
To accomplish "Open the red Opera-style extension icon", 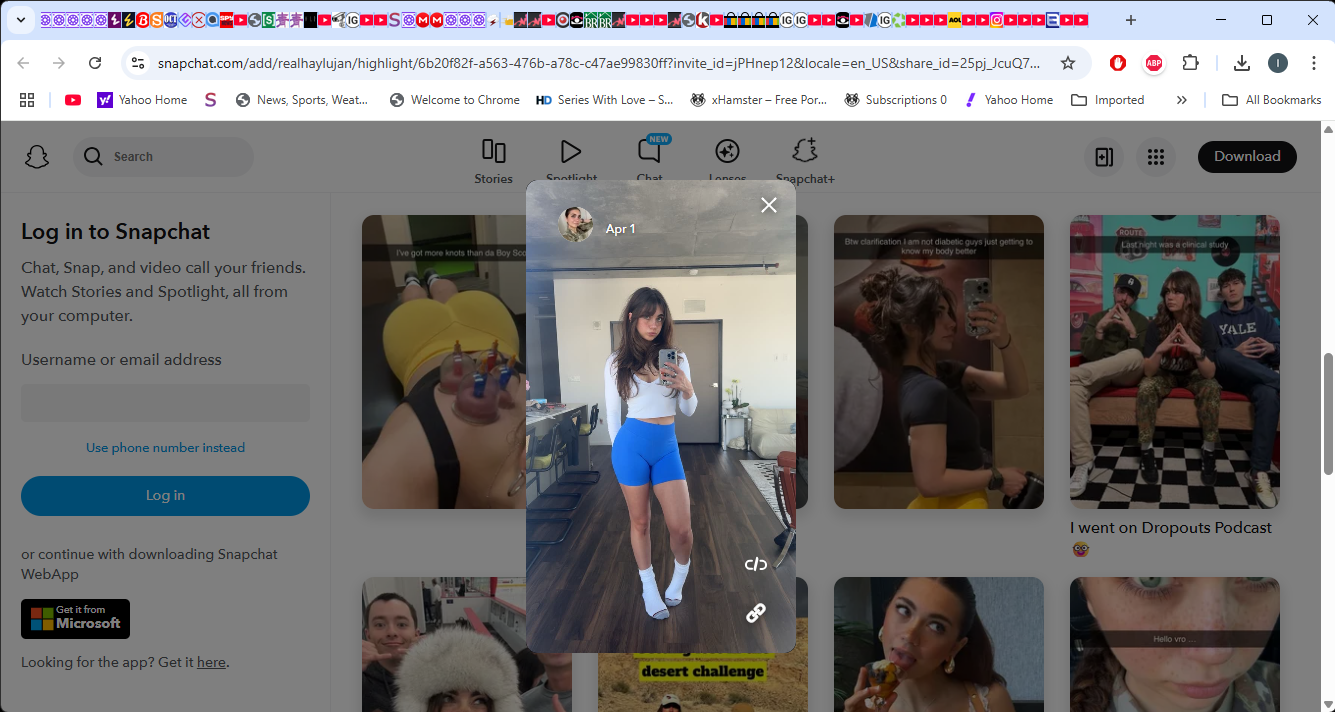I will tap(1118, 63).
